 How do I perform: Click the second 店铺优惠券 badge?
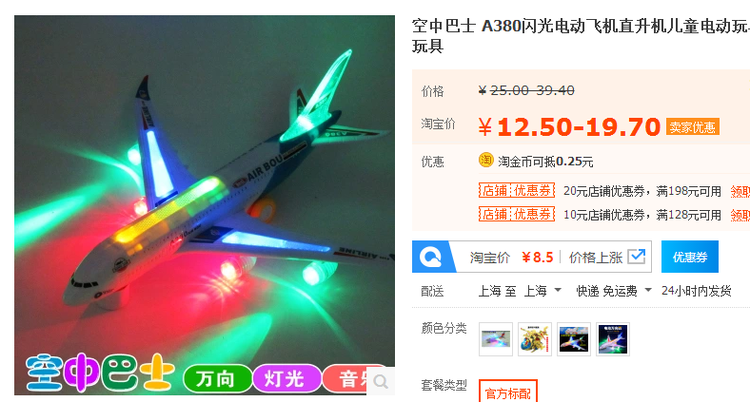(517, 214)
